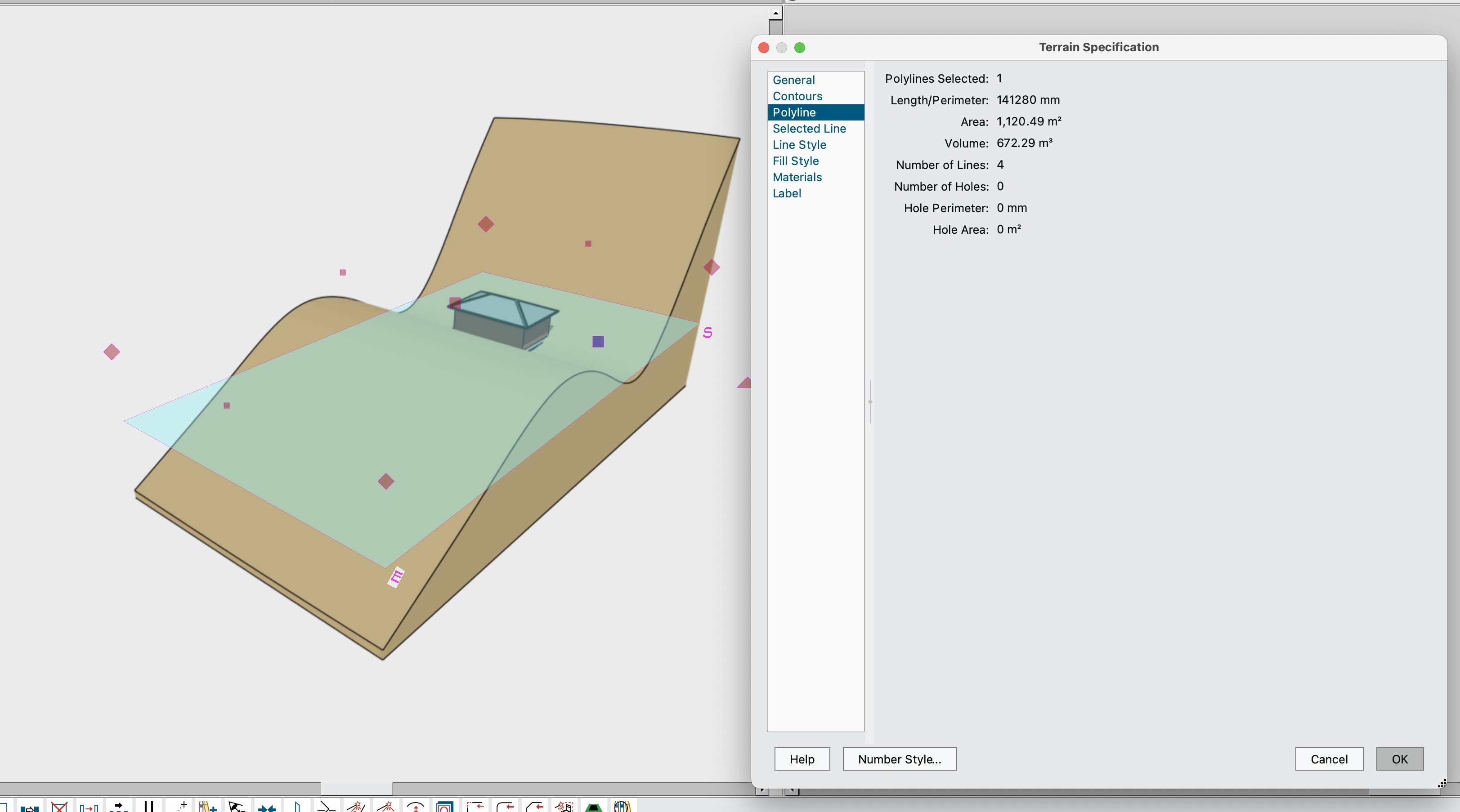The width and height of the screenshot is (1460, 812).
Task: Click the Help button
Action: point(802,759)
